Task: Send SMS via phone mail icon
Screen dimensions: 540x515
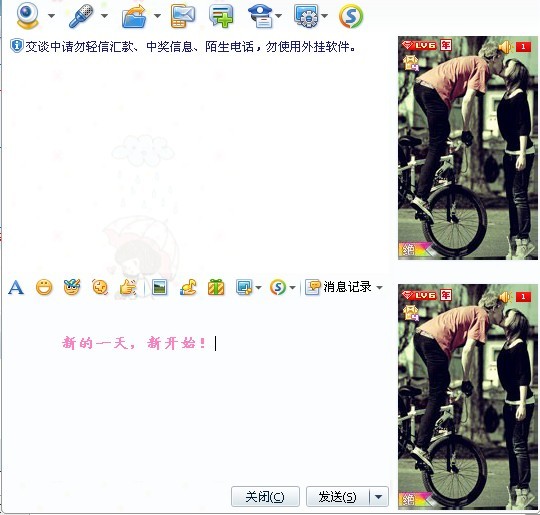Action: point(183,16)
